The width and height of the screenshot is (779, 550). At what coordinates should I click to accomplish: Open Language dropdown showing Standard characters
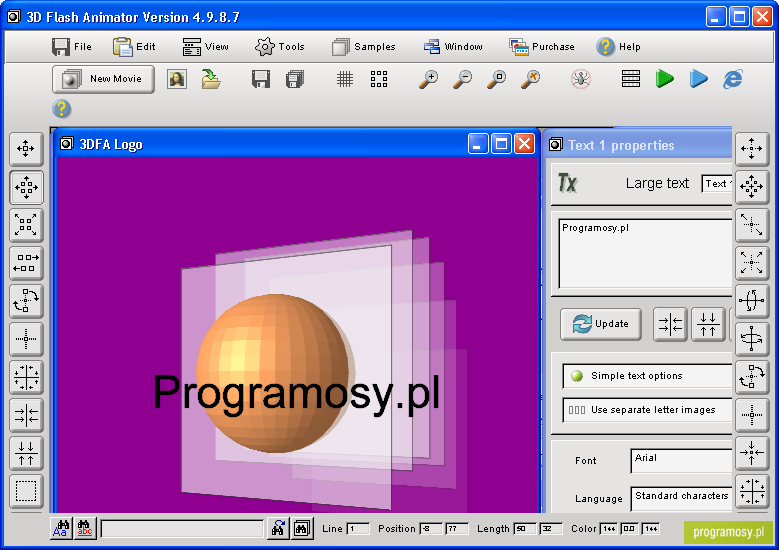pos(681,498)
